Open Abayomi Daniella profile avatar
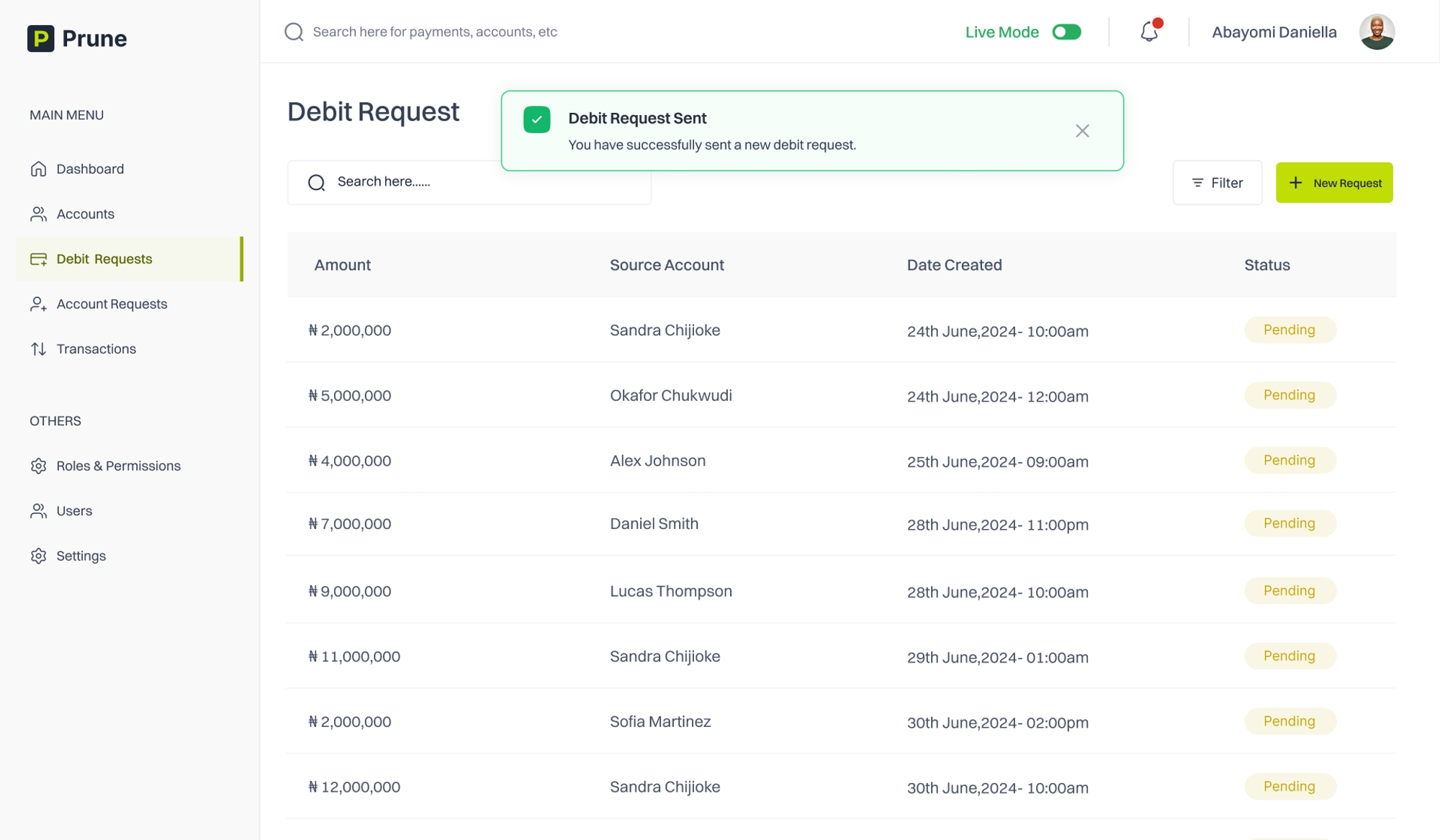Screen dimensions: 1440x840 1377,32
